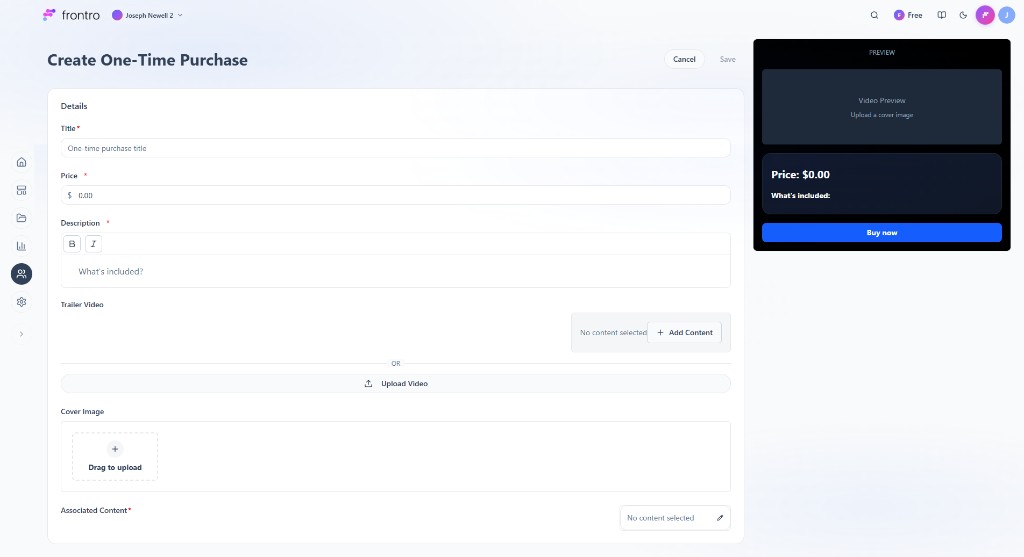Screen dimensions: 1024x557
Task: Open the settings gear sidebar icon
Action: point(22,302)
